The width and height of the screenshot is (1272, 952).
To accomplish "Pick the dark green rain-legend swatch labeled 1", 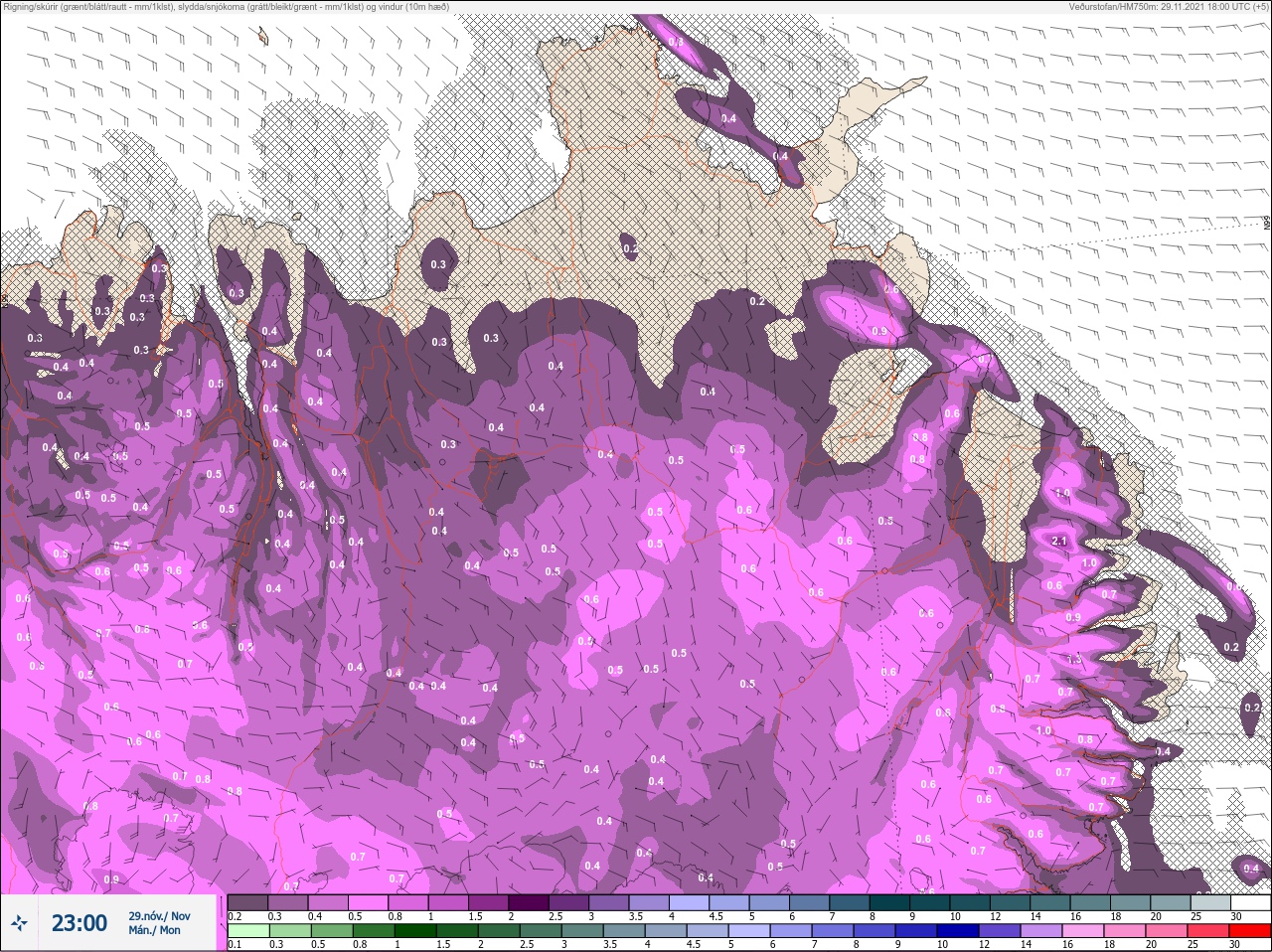I will coord(414,931).
